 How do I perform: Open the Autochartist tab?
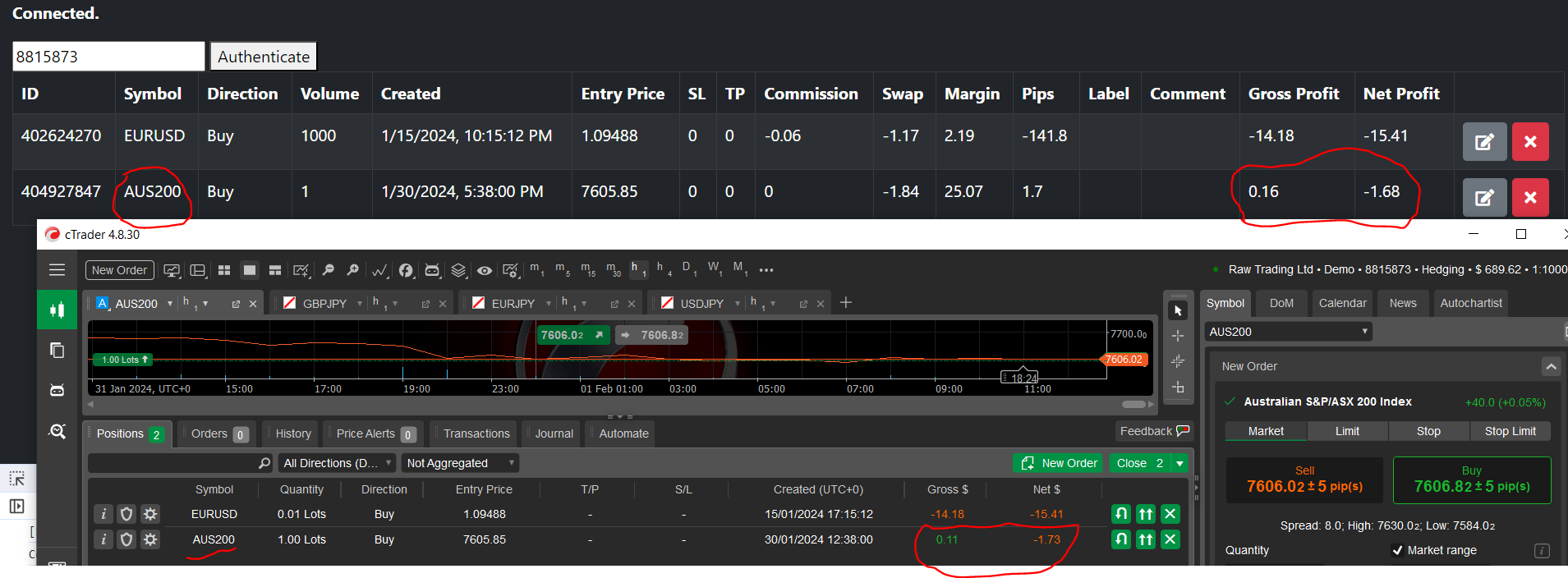click(x=1471, y=303)
